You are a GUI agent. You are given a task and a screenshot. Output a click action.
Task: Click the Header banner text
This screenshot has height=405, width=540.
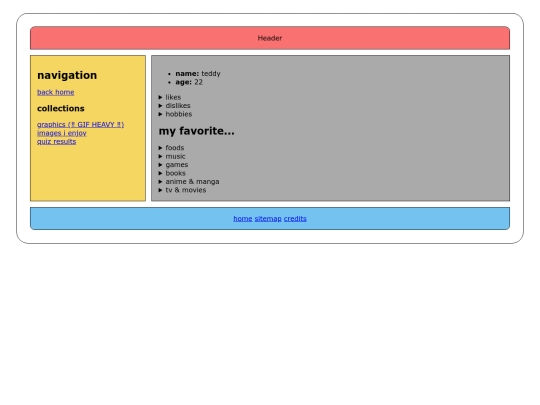click(x=270, y=38)
